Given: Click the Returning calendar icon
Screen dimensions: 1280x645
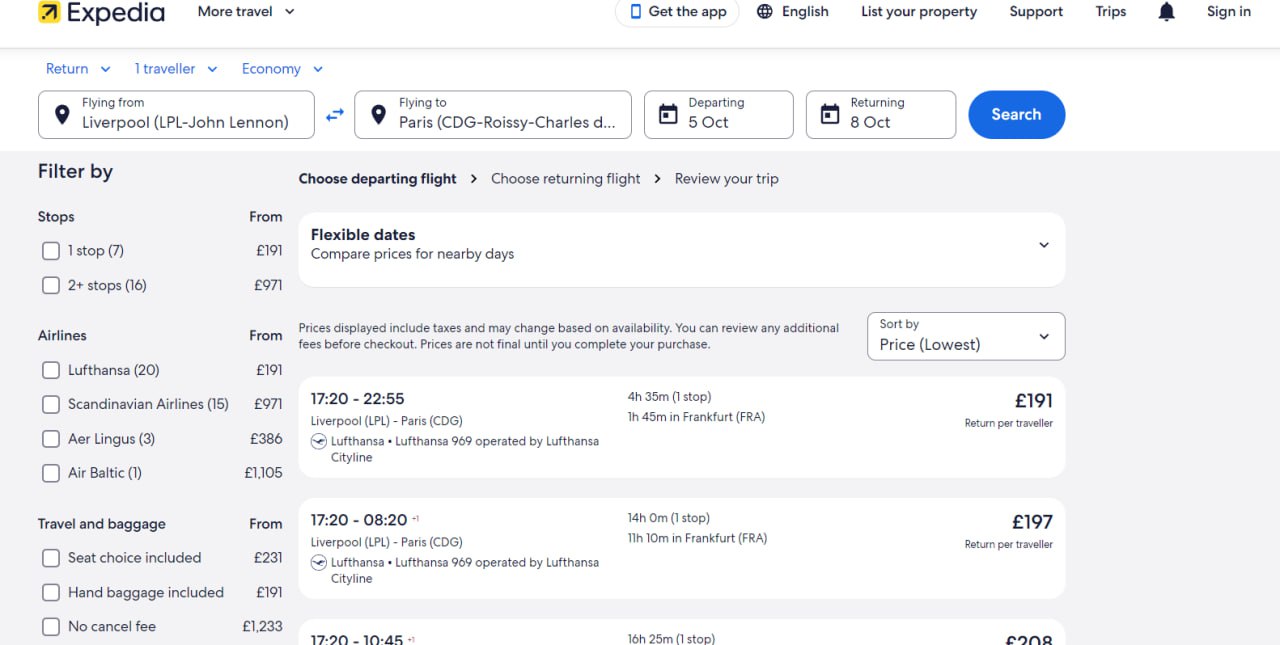Looking at the screenshot, I should coord(830,114).
